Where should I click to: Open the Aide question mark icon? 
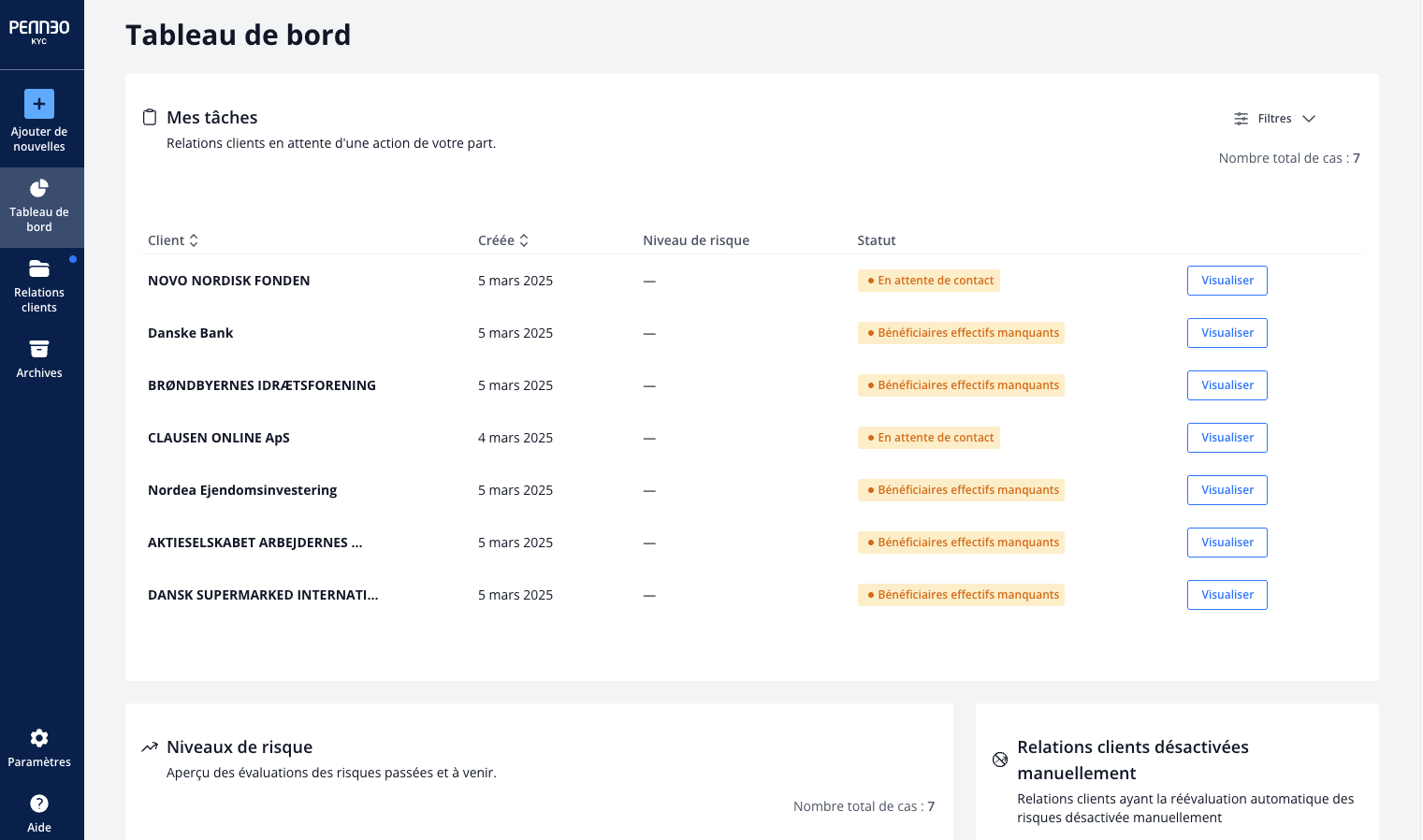click(x=39, y=804)
